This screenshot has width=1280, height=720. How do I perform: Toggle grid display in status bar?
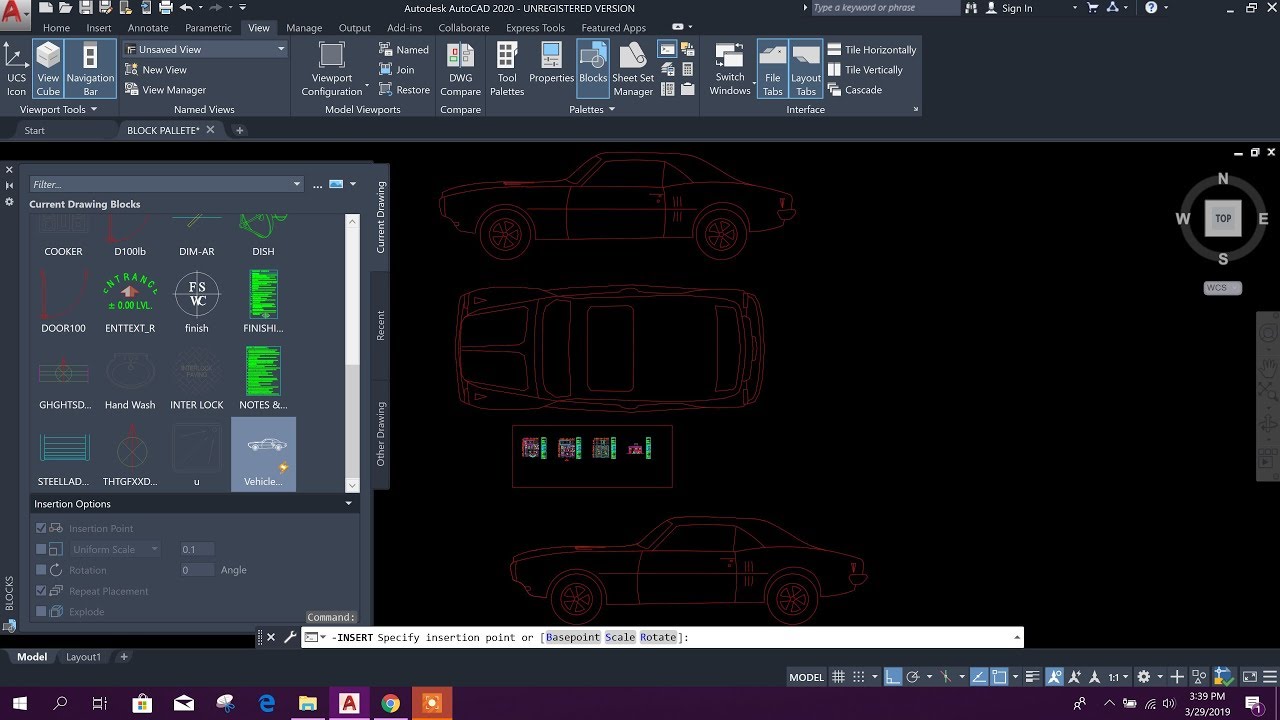(x=839, y=677)
